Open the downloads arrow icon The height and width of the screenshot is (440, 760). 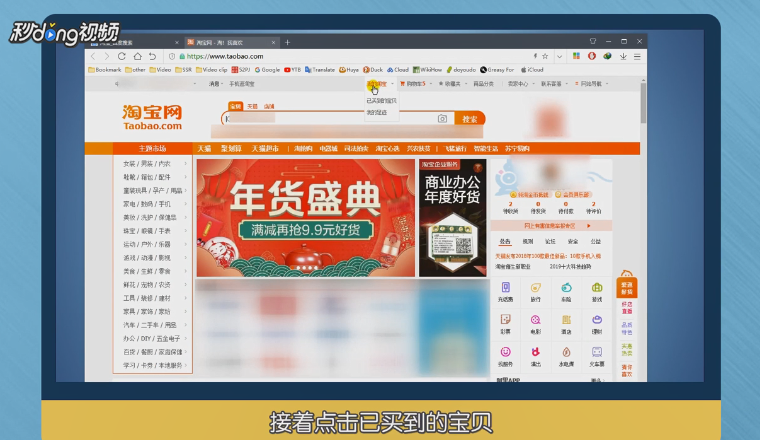(x=623, y=57)
